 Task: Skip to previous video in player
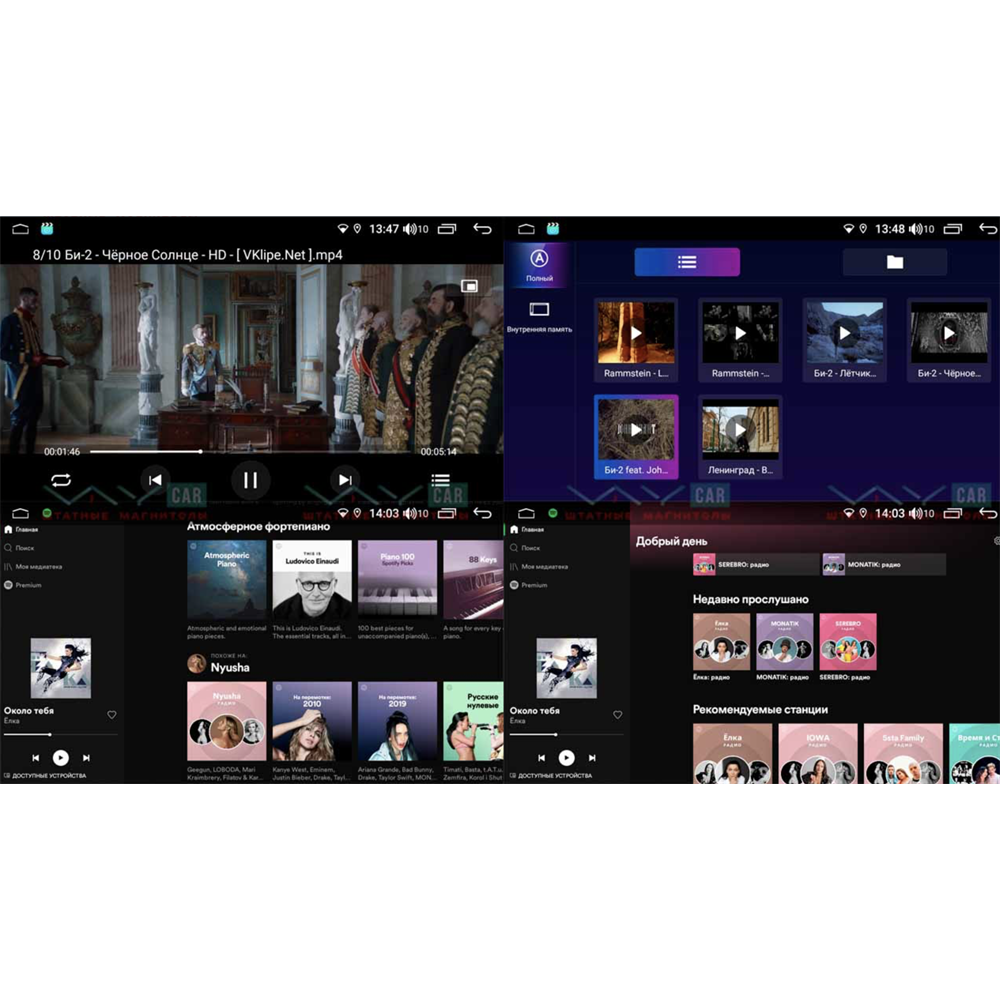click(x=155, y=480)
